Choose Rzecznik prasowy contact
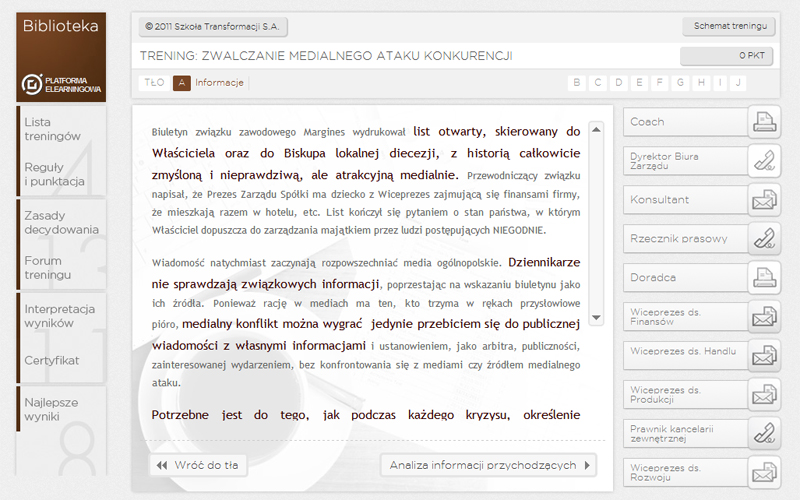Viewport: 800px width, 500px height. pos(686,238)
